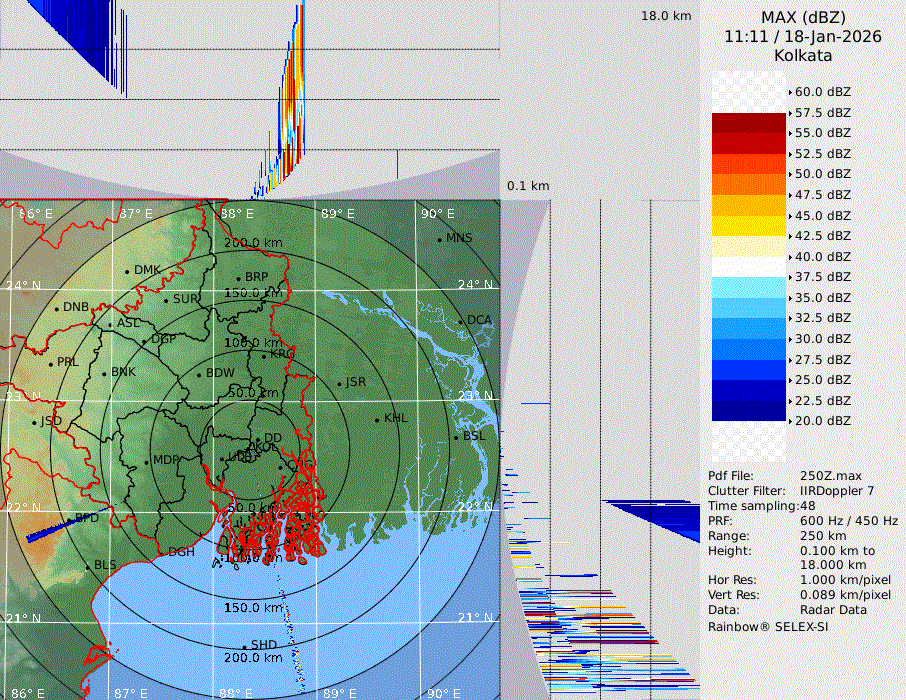
Task: Select the DCA station dot
Action: (x=461, y=321)
